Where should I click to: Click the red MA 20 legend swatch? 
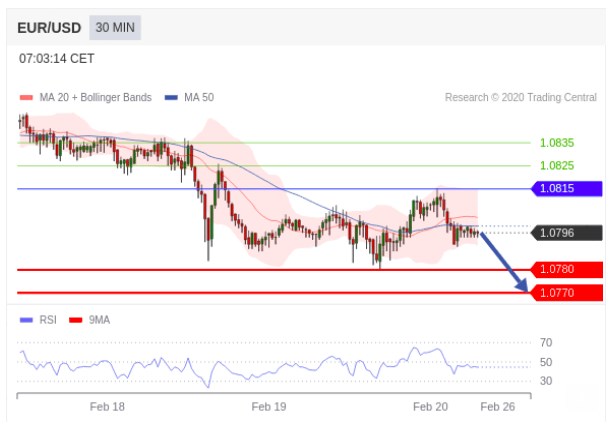(x=26, y=98)
